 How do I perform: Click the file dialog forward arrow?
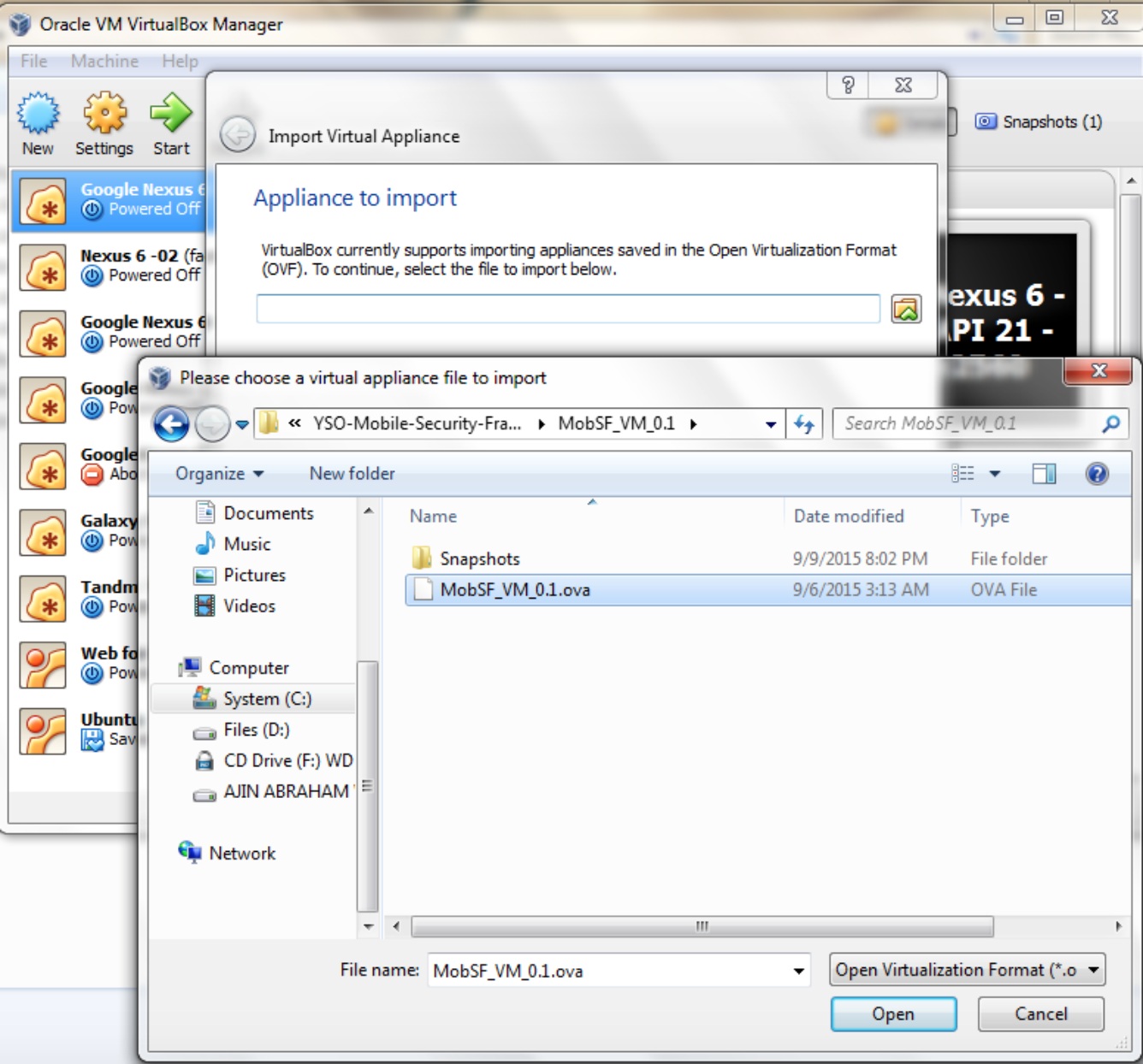[x=212, y=423]
